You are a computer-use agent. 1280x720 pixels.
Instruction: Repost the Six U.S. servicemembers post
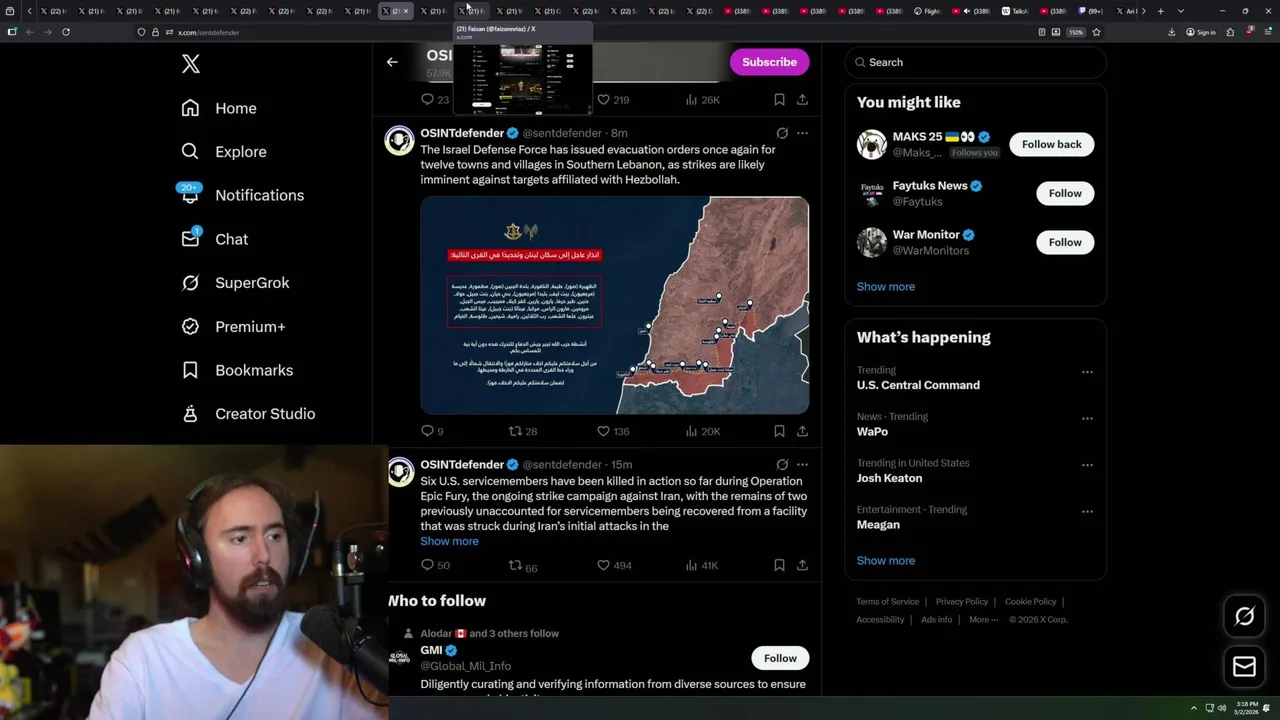coord(523,565)
